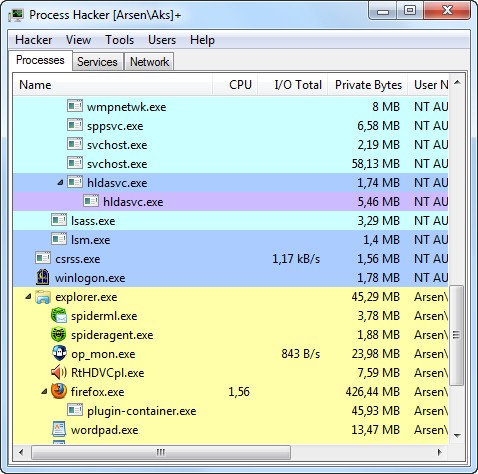Select the RtHDVCpl.exe process name
This screenshot has height=474, width=478.
(108, 373)
